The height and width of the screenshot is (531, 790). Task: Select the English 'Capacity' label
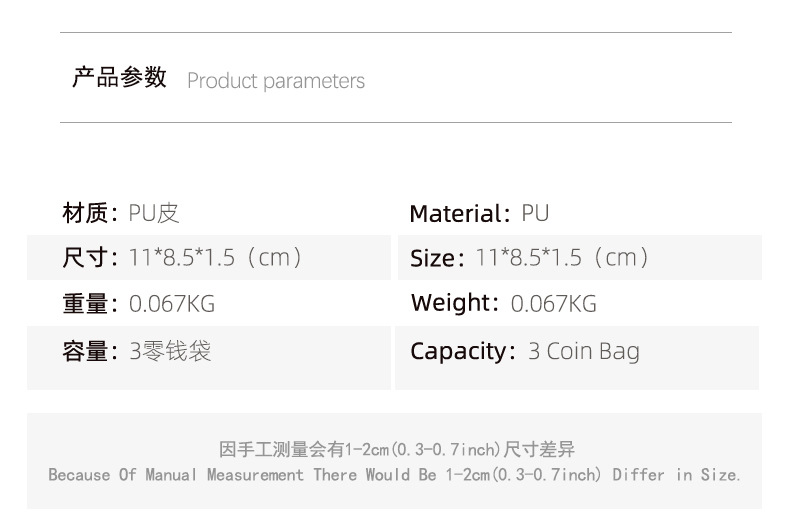[462, 351]
